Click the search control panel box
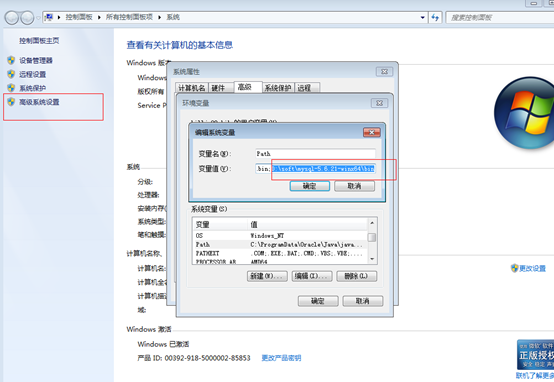 click(x=500, y=17)
